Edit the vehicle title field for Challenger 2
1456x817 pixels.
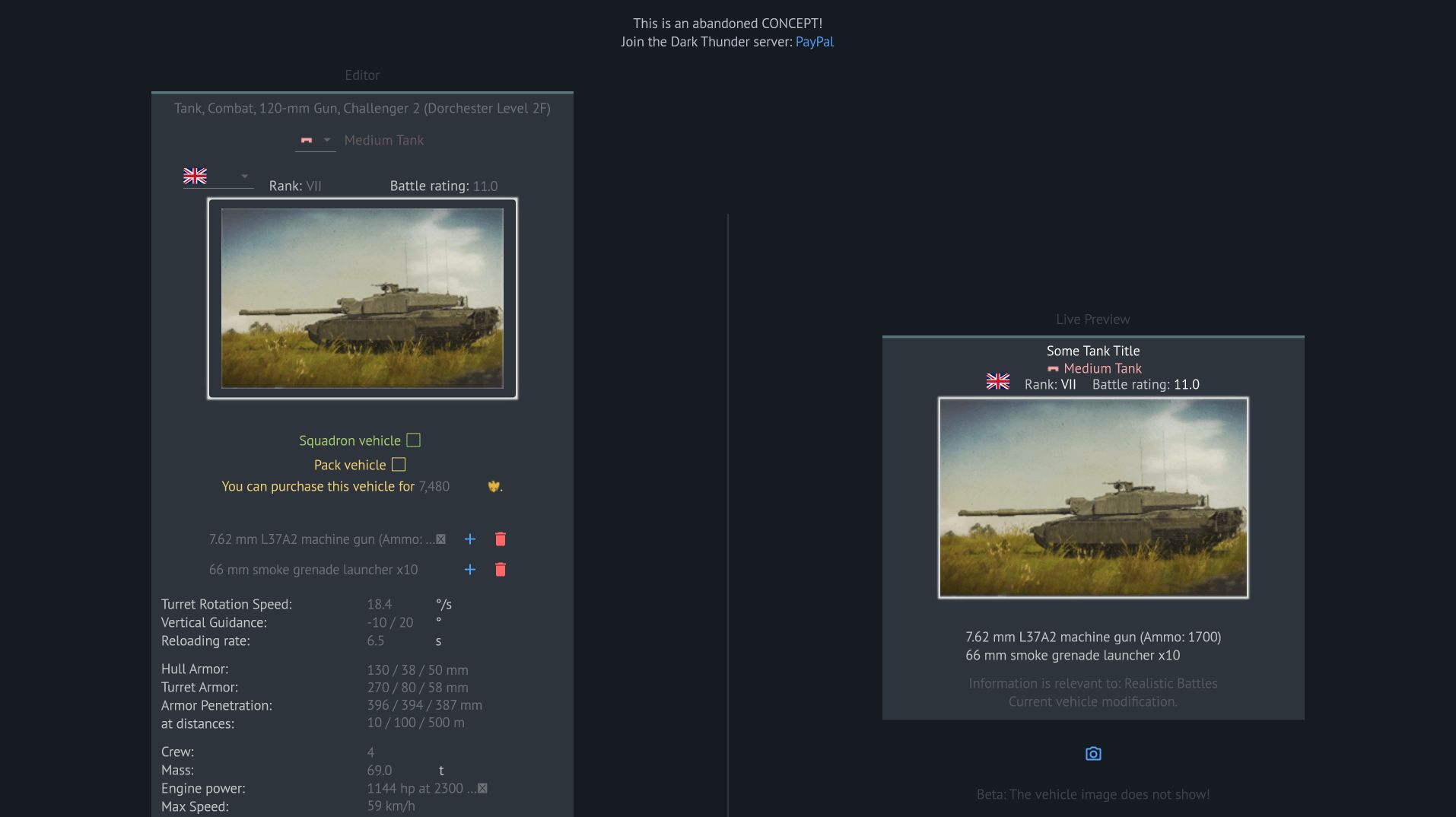(362, 109)
